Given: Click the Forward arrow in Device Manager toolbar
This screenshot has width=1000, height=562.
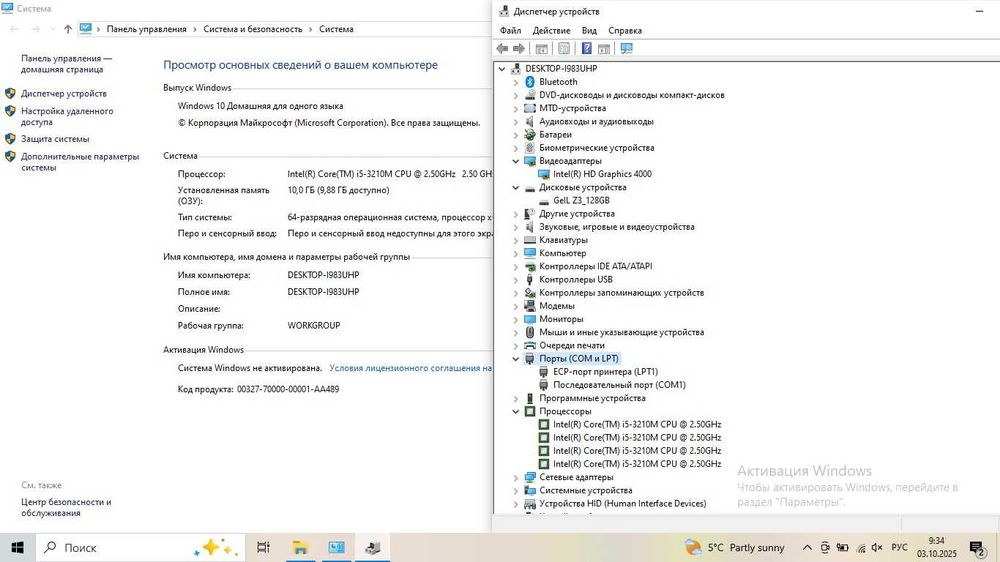Looking at the screenshot, I should pyautogui.click(x=519, y=48).
